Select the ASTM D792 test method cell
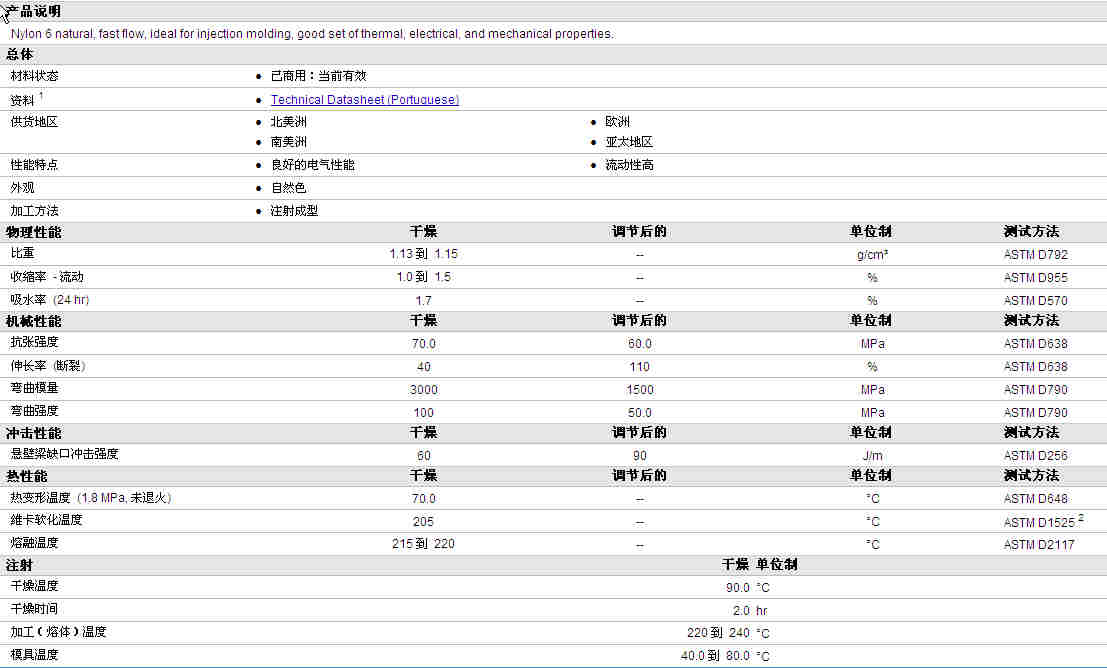Image resolution: width=1107 pixels, height=668 pixels. pyautogui.click(x=1035, y=254)
